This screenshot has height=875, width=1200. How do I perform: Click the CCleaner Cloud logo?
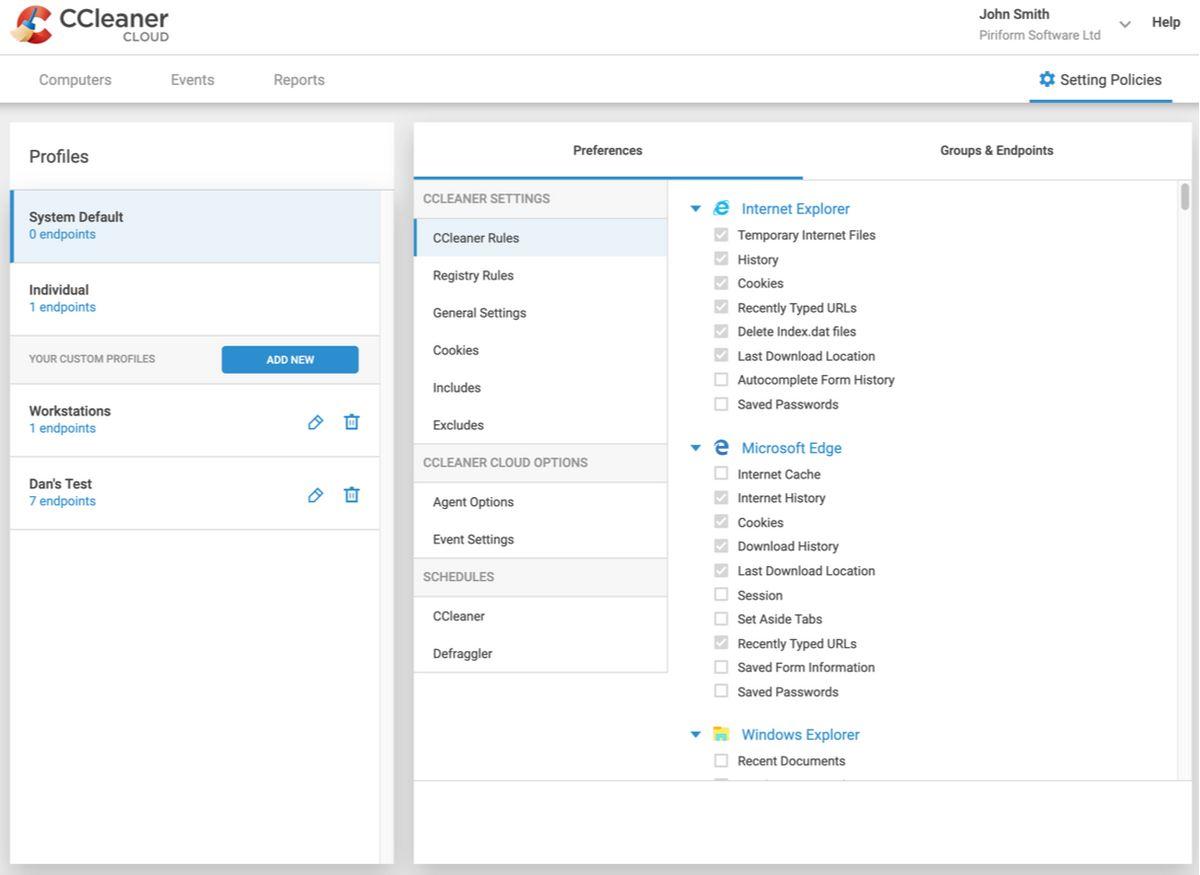click(90, 25)
